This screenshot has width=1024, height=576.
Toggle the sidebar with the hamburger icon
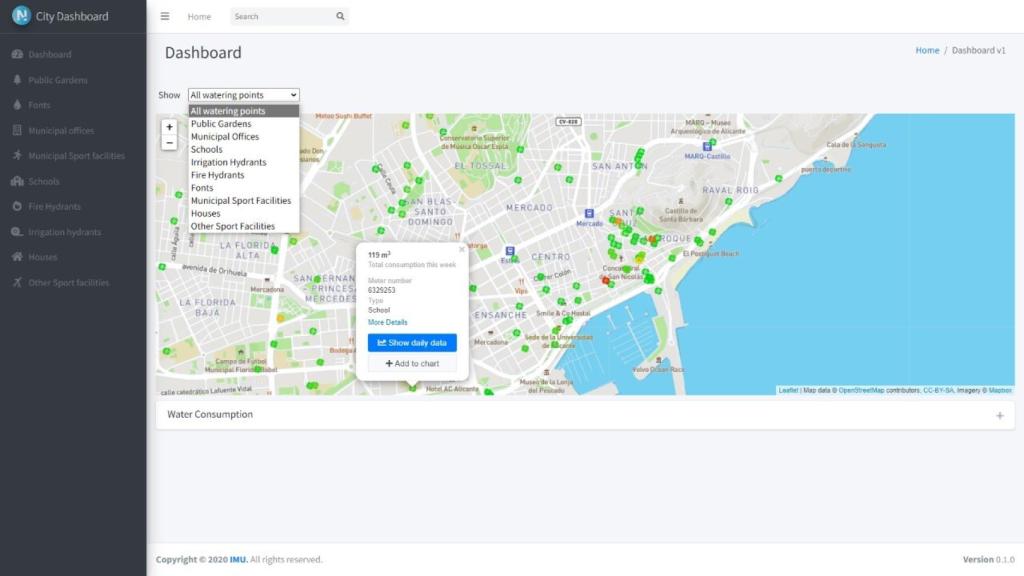(165, 16)
